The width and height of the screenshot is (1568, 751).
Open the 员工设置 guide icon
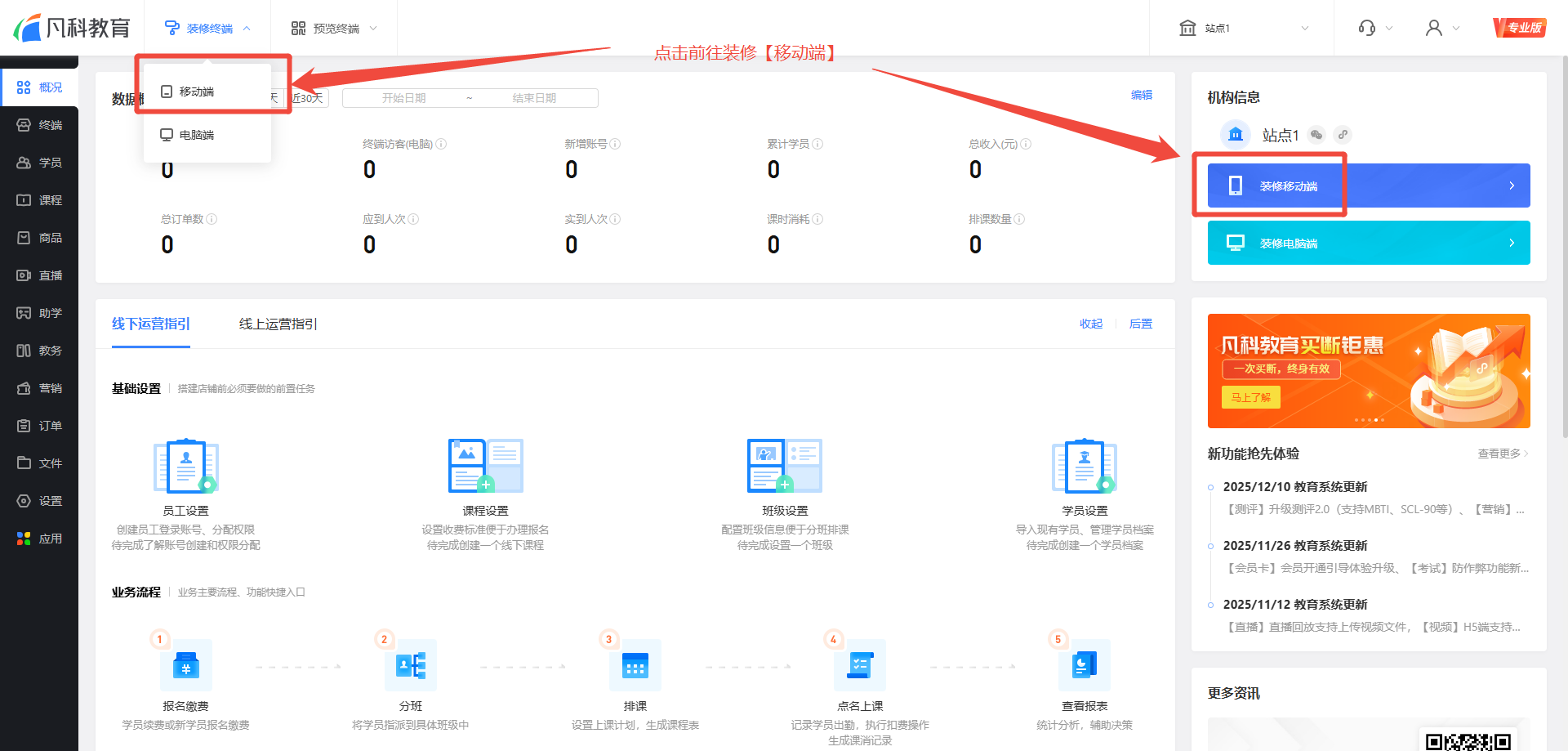click(185, 466)
